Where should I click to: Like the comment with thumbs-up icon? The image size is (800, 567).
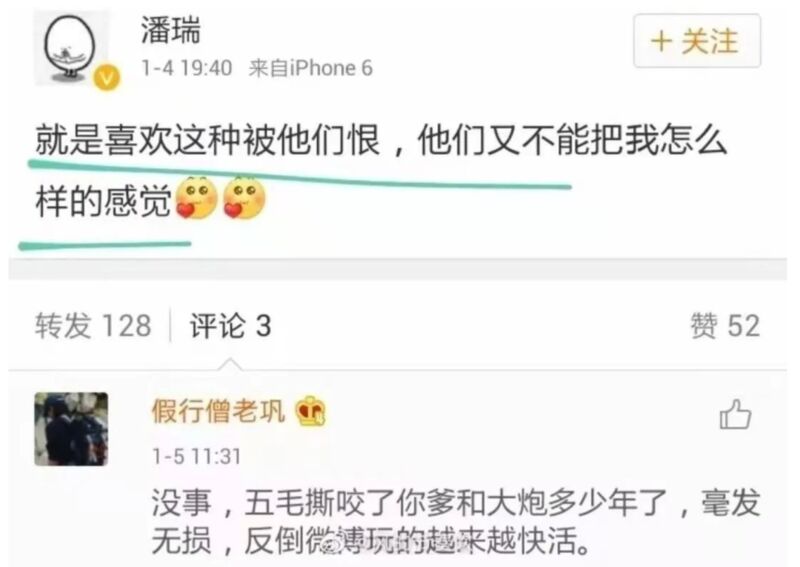(x=735, y=414)
